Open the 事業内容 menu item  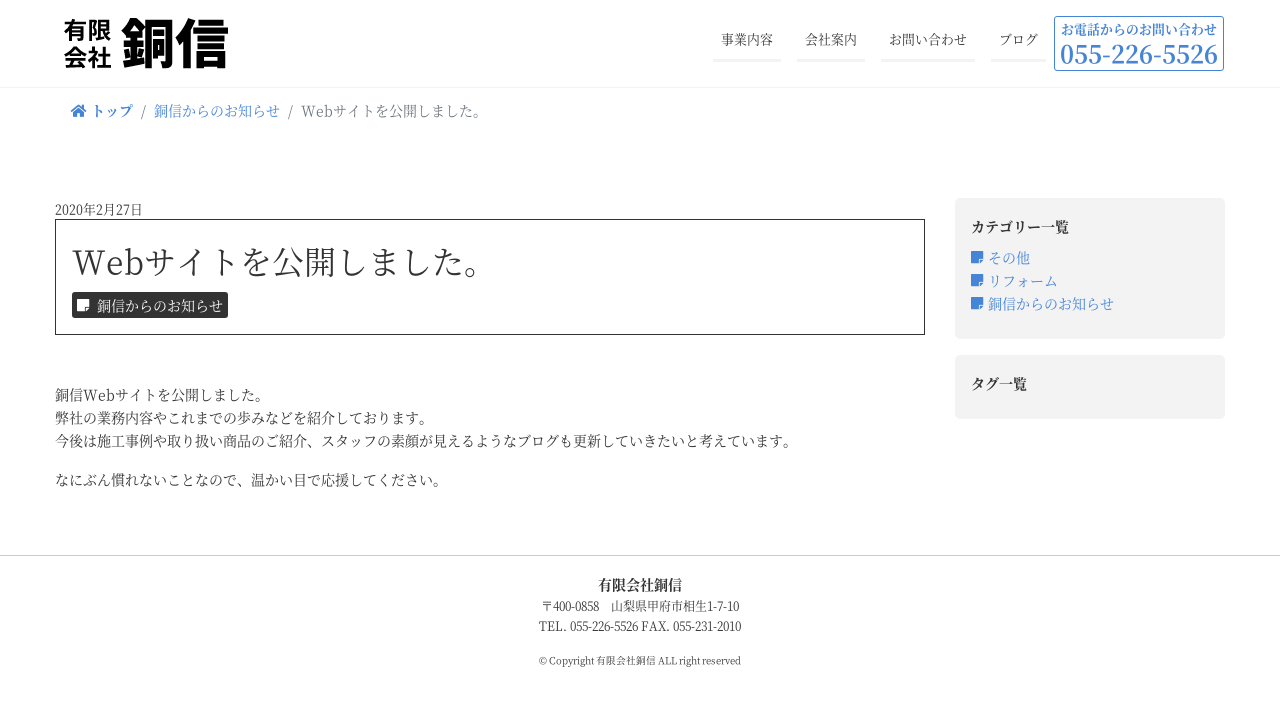(x=747, y=40)
